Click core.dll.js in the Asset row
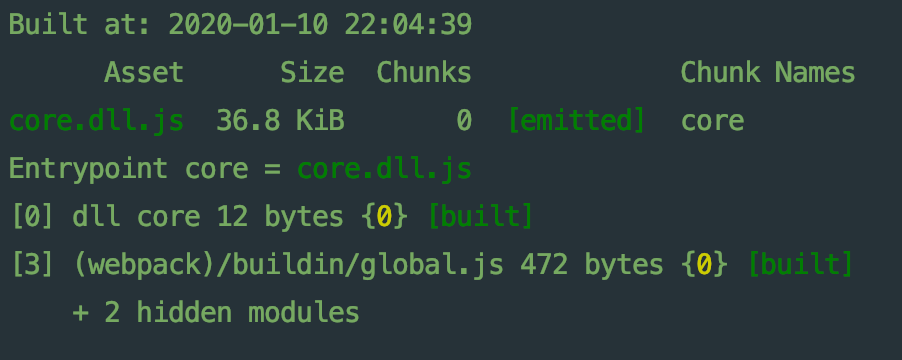Screen dimensions: 902x360 (97, 121)
